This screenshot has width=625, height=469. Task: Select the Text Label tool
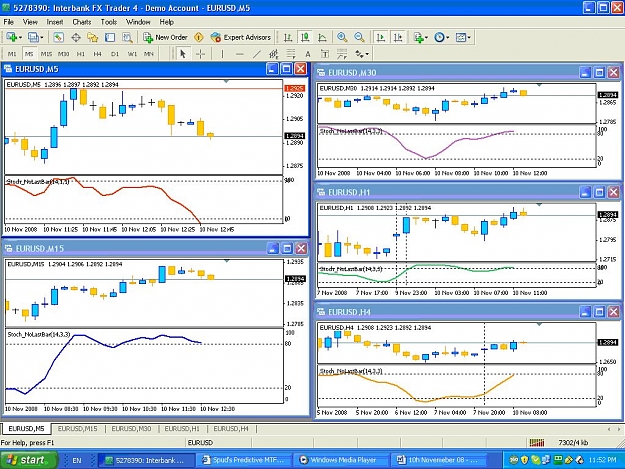coord(325,54)
